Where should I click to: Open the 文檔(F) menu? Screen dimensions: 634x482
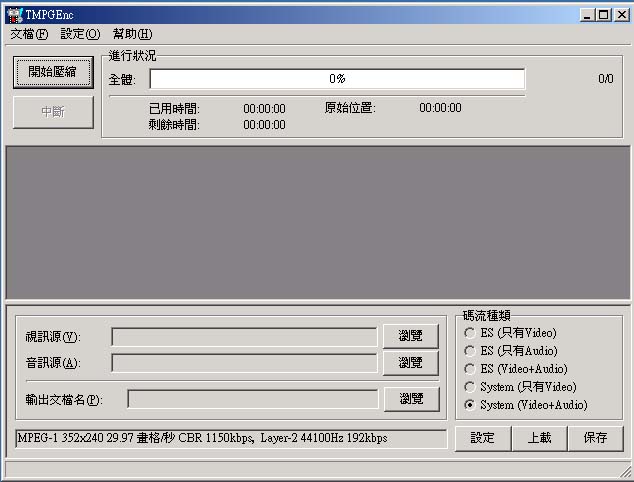[29, 34]
